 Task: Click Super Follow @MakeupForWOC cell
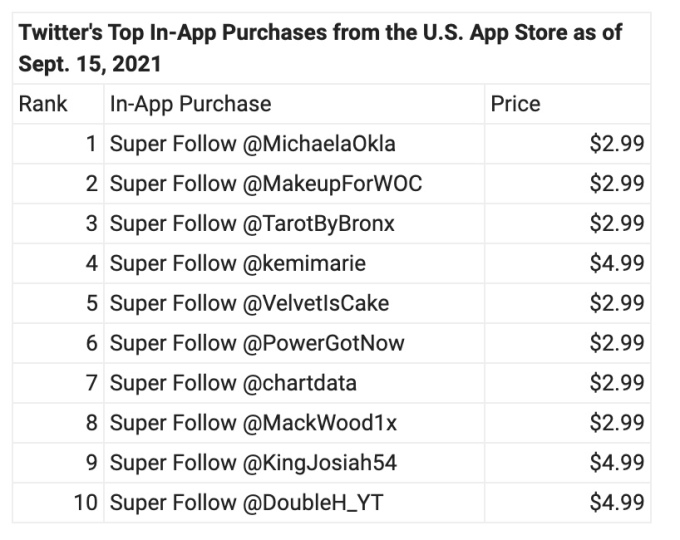coord(265,184)
